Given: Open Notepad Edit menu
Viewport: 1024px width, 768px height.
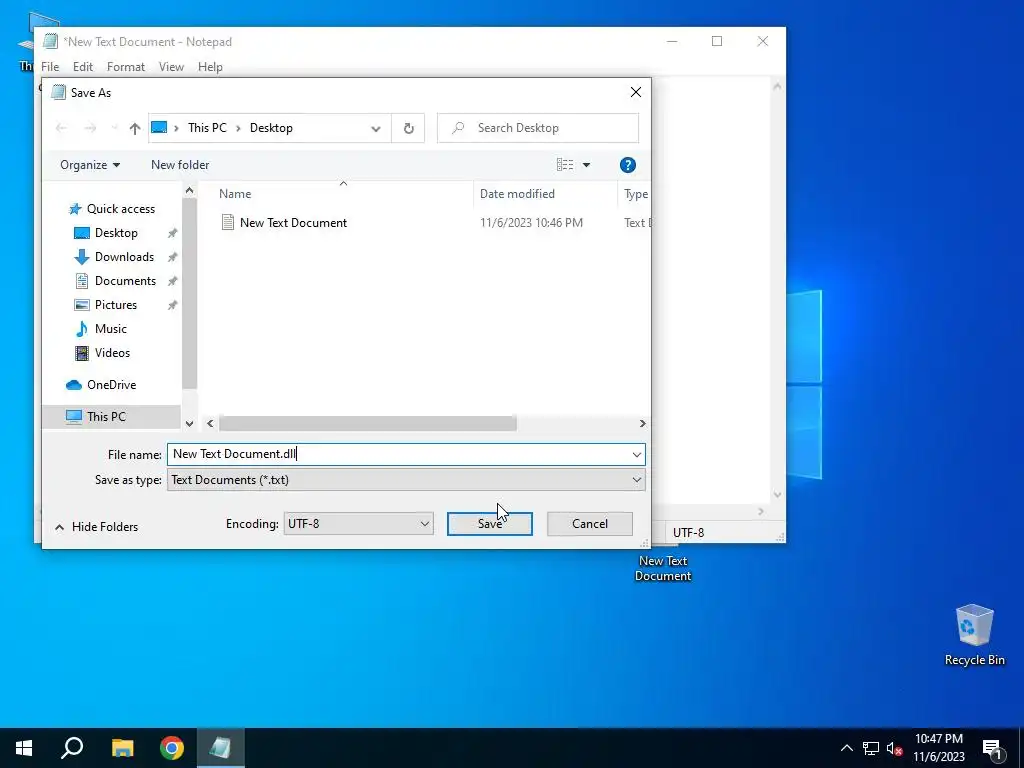Looking at the screenshot, I should click(x=83, y=67).
